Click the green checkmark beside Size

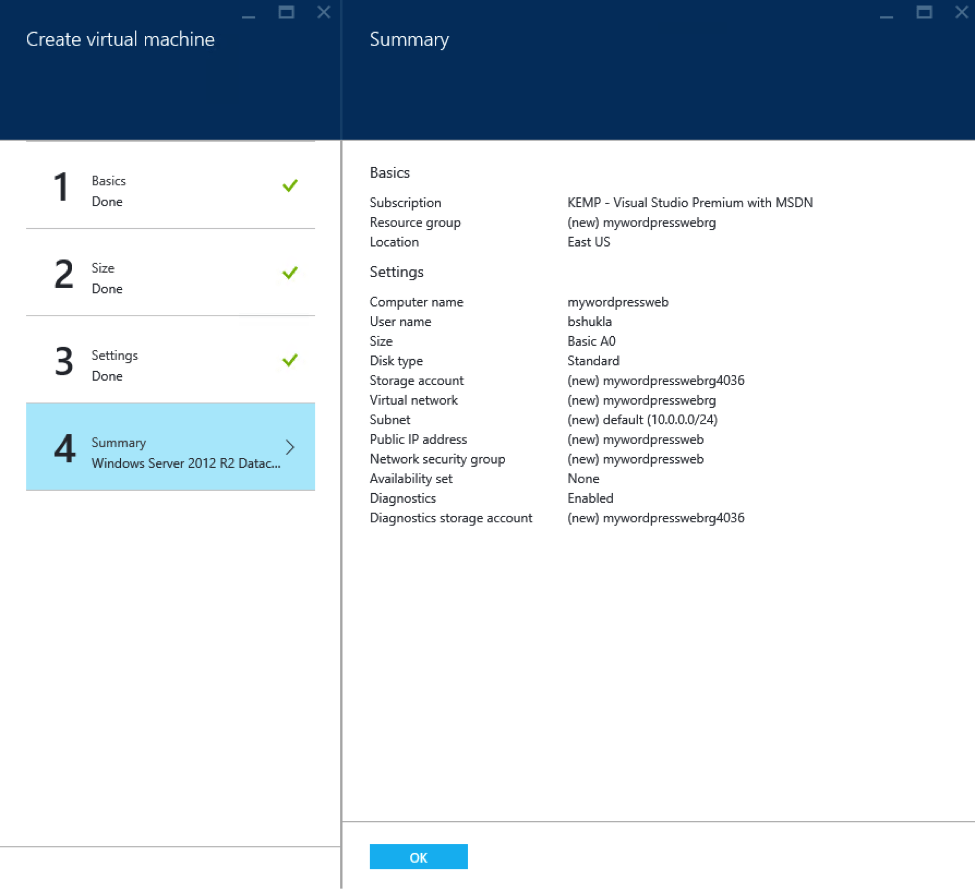tap(290, 273)
